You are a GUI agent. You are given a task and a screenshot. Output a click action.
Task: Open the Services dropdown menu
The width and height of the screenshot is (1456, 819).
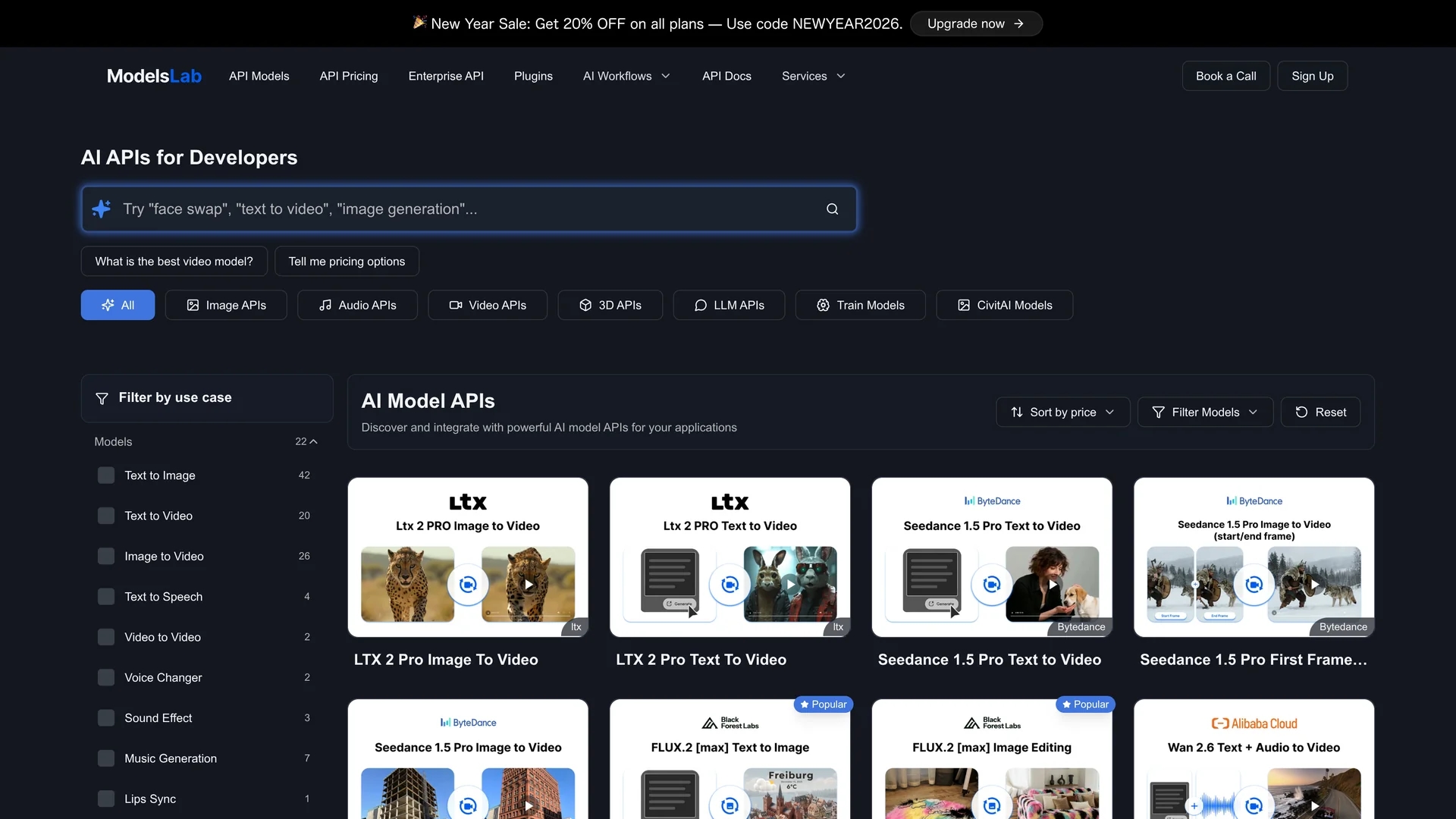813,76
